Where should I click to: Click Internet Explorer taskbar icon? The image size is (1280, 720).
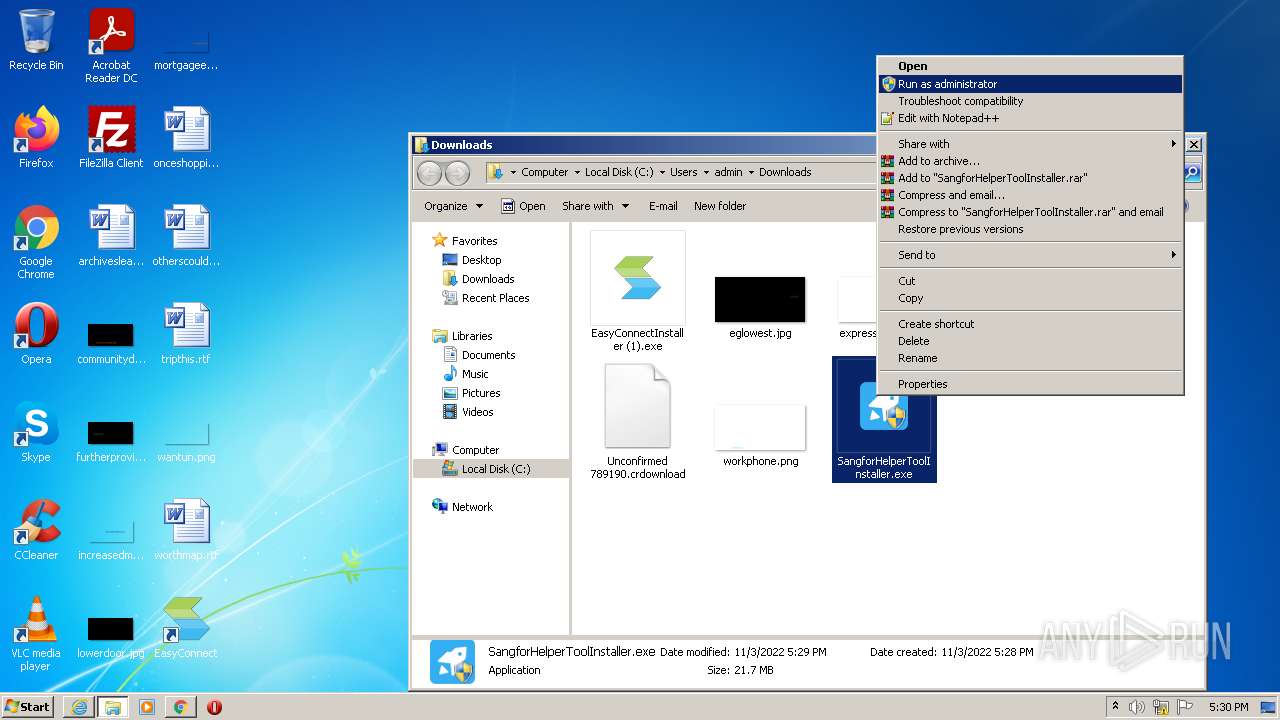point(79,707)
